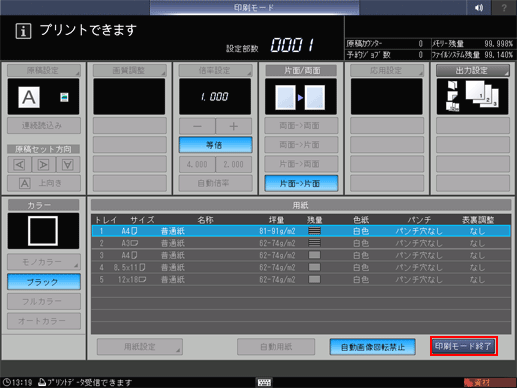Viewport: 517px width, 388px height.
Task: Select right-facing original direction icon
Action: tap(44, 165)
